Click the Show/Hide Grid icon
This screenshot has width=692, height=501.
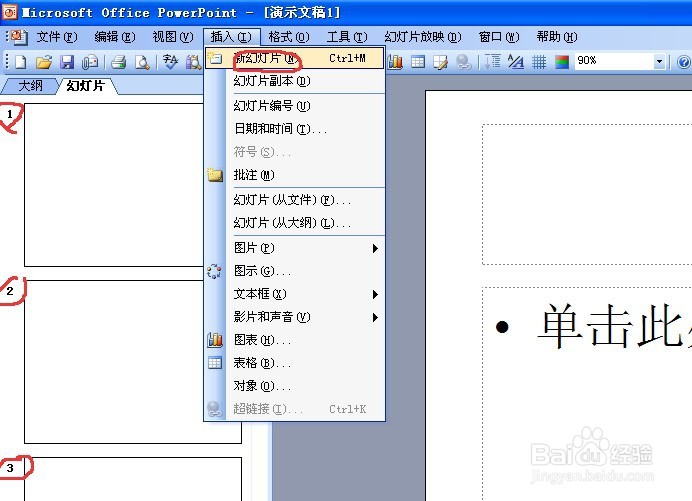[539, 62]
